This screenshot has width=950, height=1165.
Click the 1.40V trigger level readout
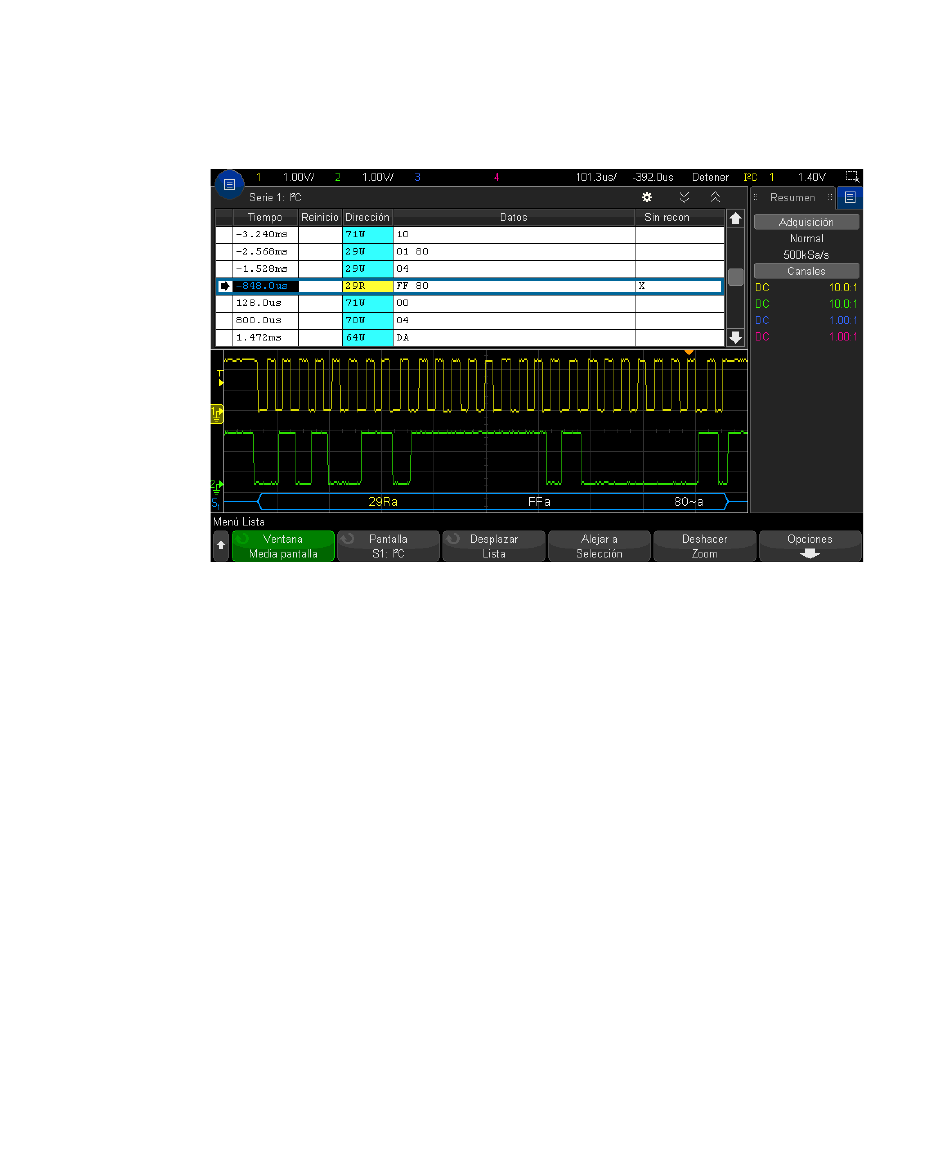coord(812,177)
